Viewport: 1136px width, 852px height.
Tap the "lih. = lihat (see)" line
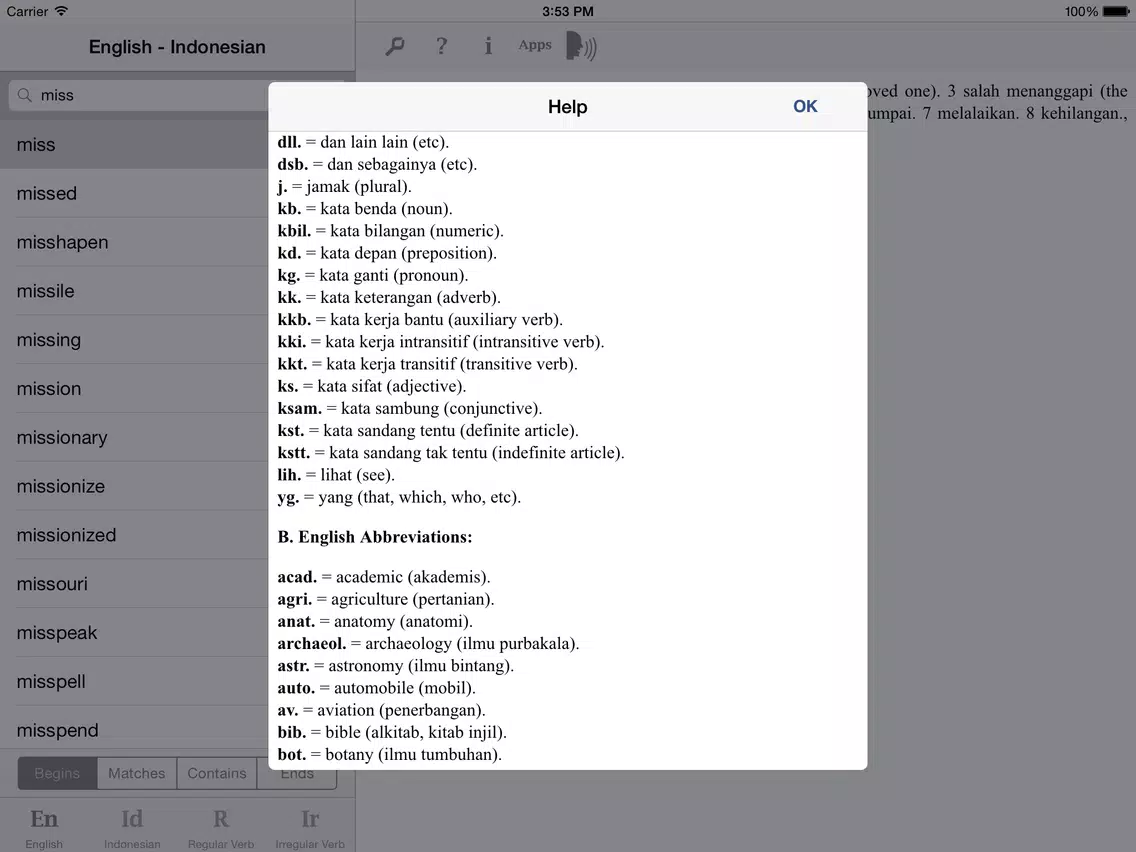tap(336, 475)
